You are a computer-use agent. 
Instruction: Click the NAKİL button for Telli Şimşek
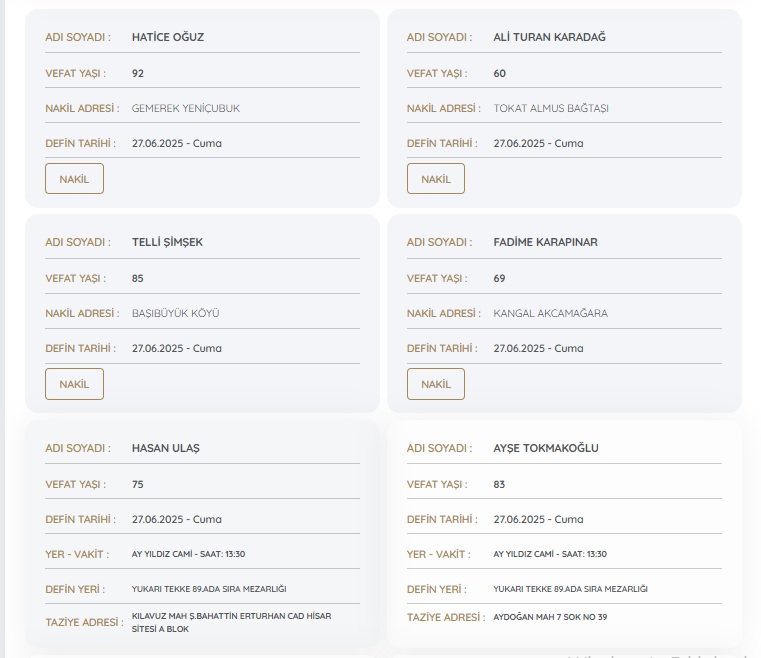coord(74,384)
